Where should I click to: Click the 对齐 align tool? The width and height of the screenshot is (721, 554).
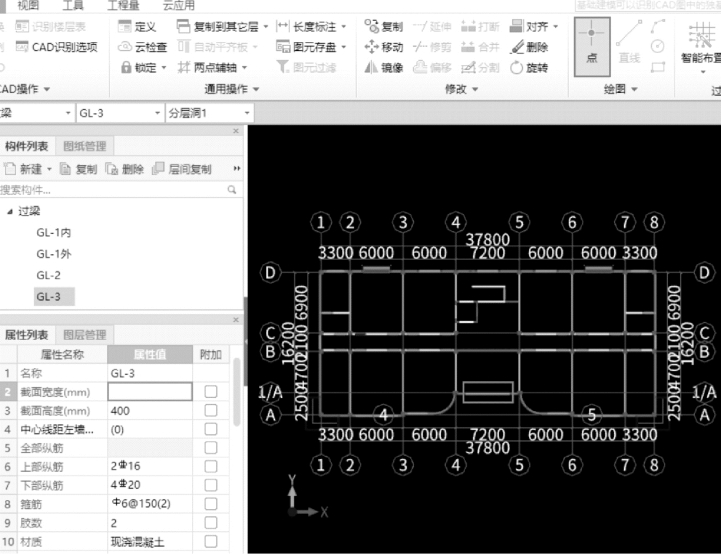click(x=529, y=26)
